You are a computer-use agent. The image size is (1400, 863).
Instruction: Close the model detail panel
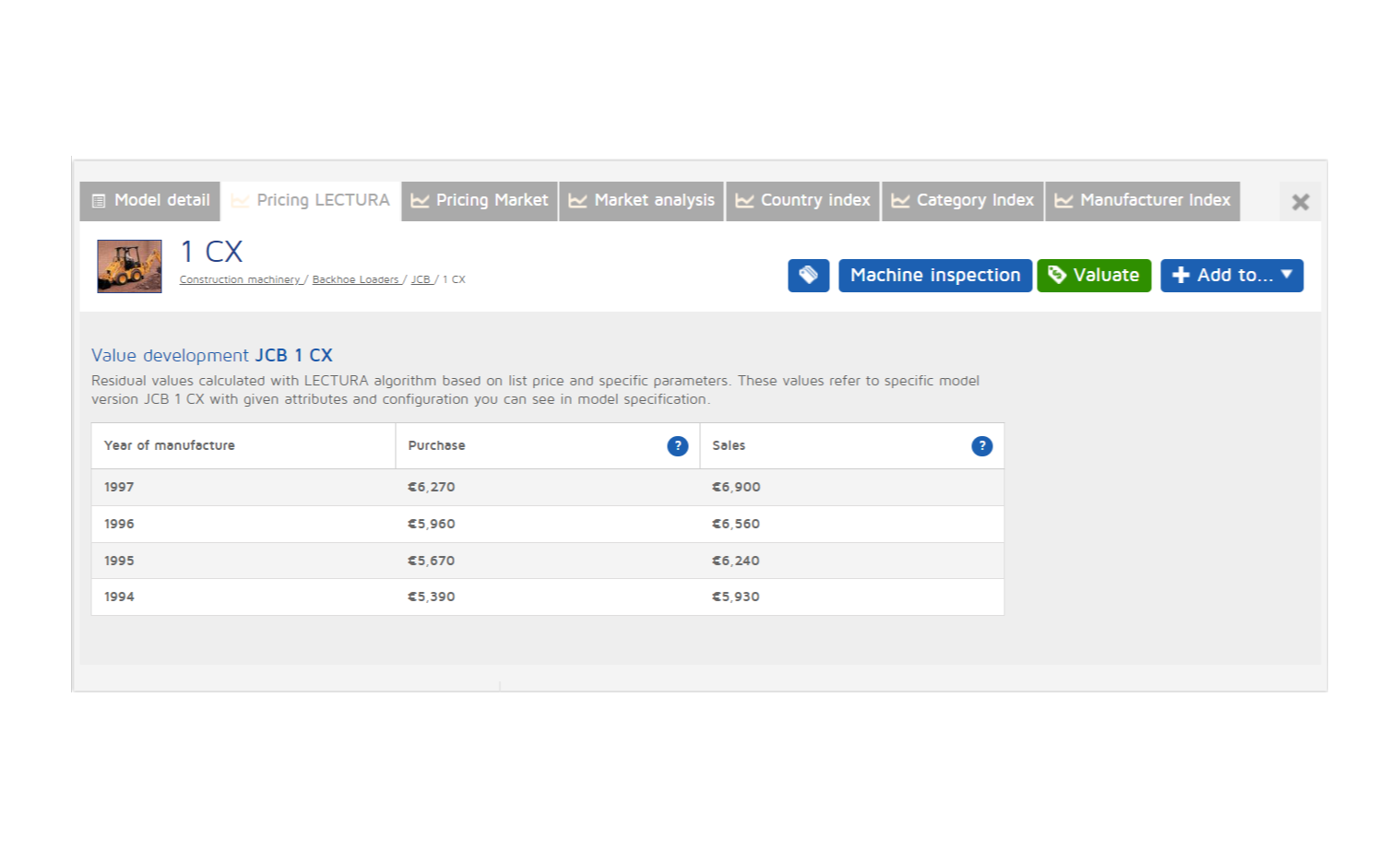1300,202
